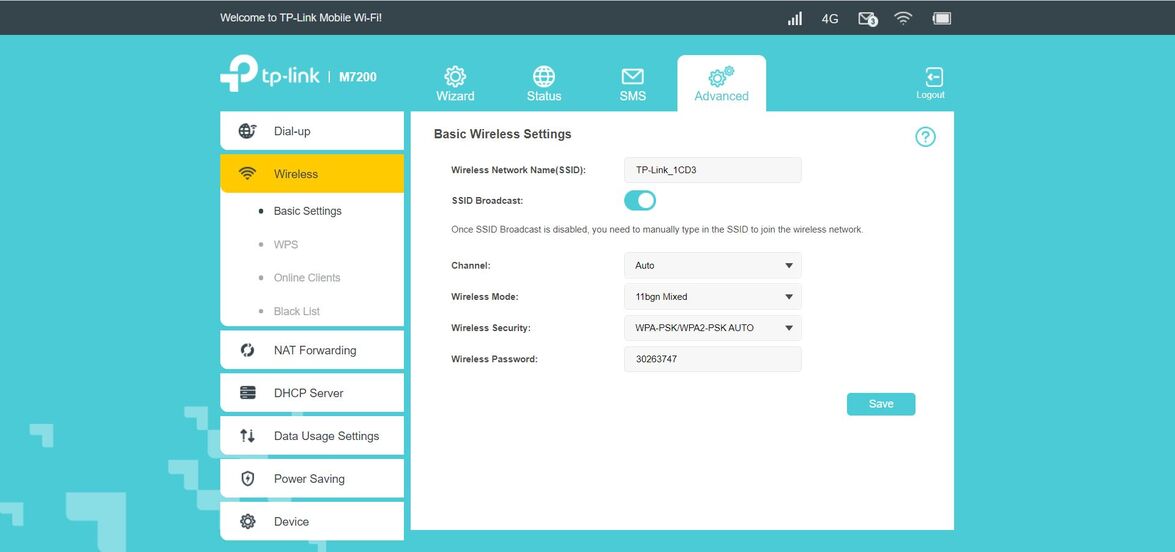Image resolution: width=1175 pixels, height=552 pixels.
Task: Open the Status globe icon
Action: 544,77
